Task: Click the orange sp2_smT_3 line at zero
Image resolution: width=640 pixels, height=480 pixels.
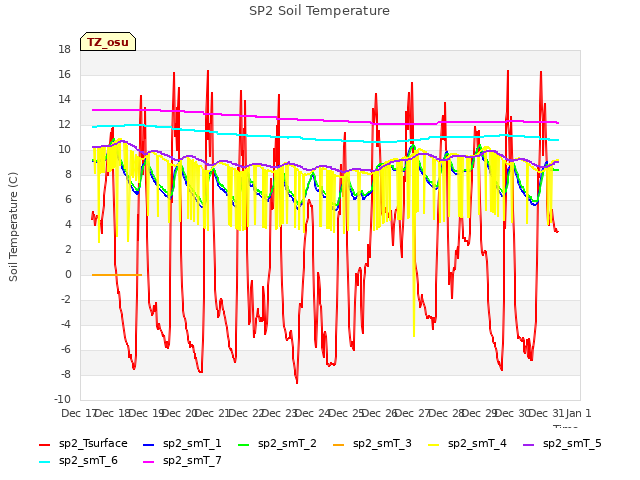Action: pyautogui.click(x=117, y=275)
